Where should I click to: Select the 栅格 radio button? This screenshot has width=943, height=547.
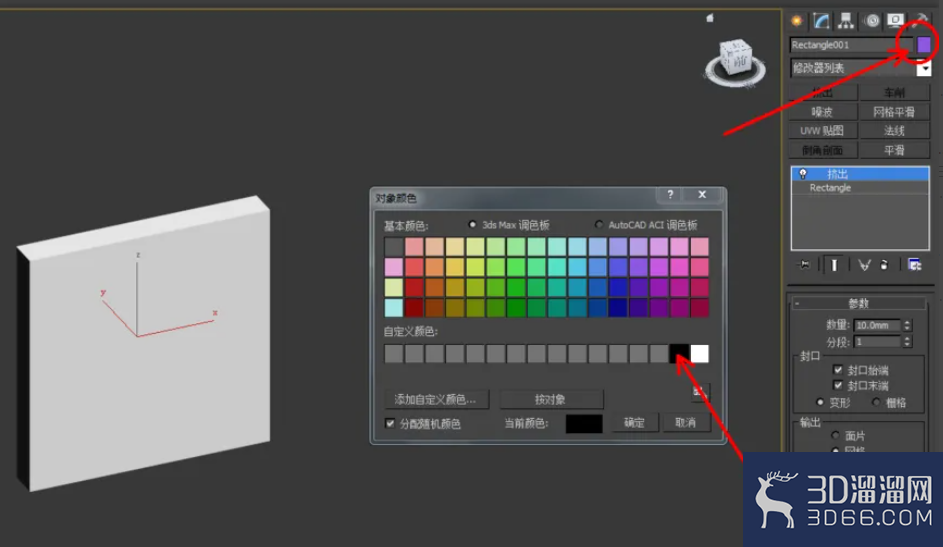[876, 402]
